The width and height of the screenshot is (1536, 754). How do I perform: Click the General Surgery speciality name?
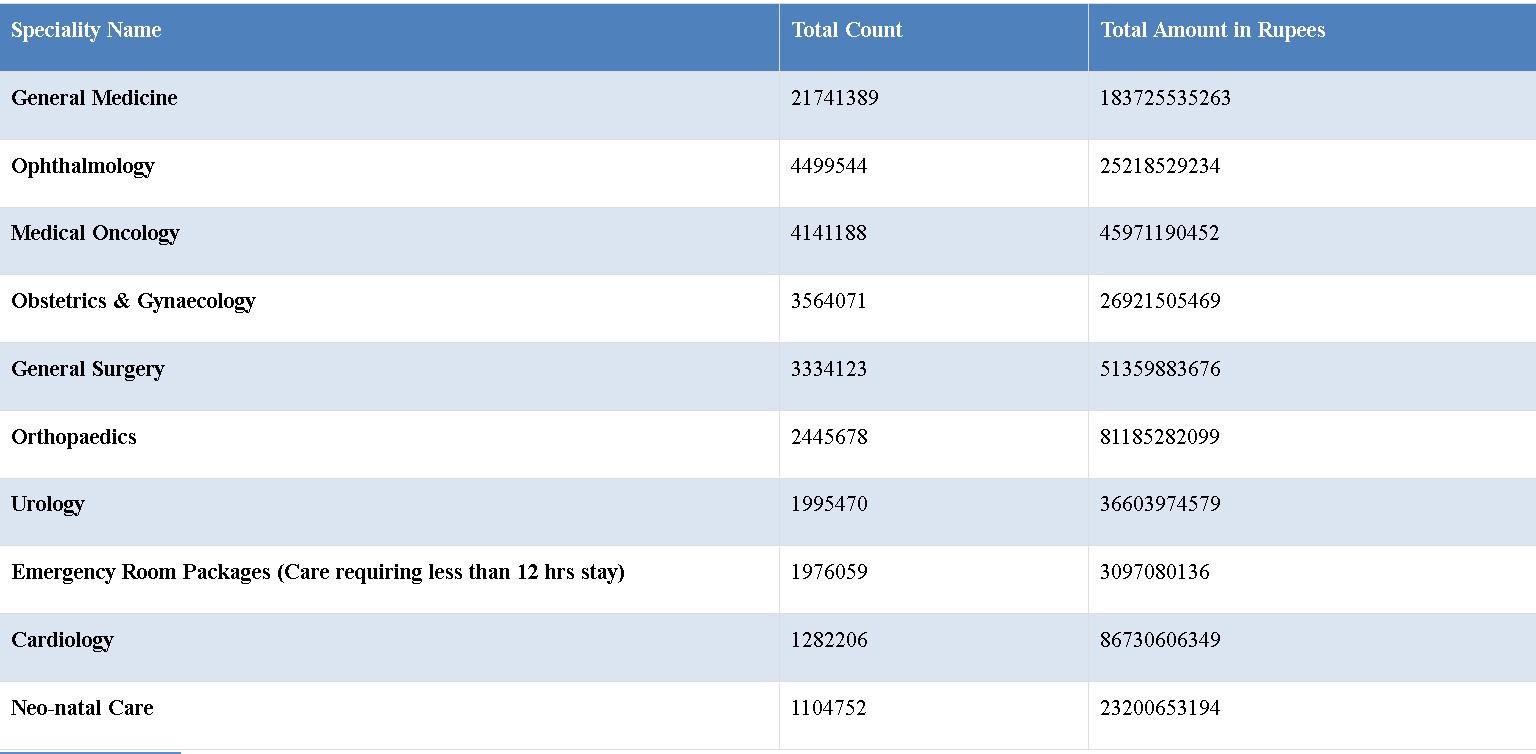(x=88, y=369)
